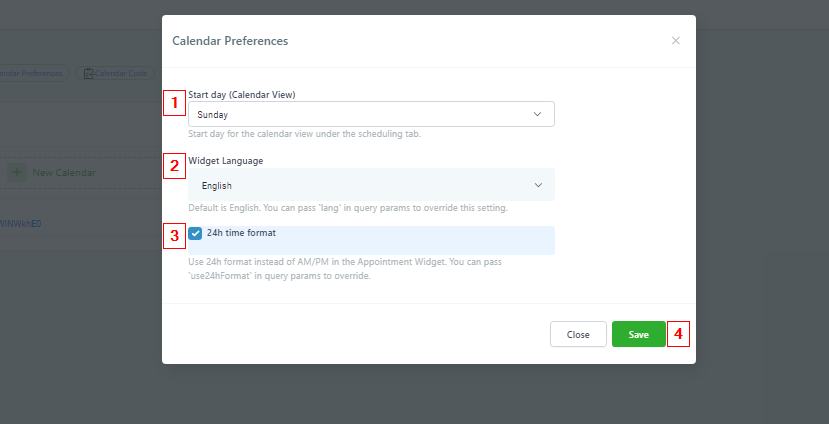Click the 'Calendar Preferences' dialog title

(x=230, y=41)
